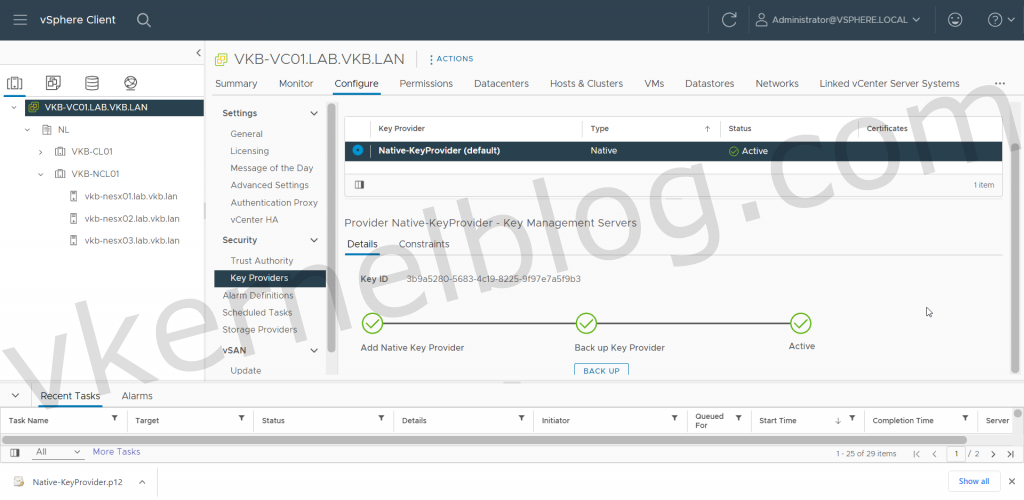Collapse the Security section

pos(313,240)
